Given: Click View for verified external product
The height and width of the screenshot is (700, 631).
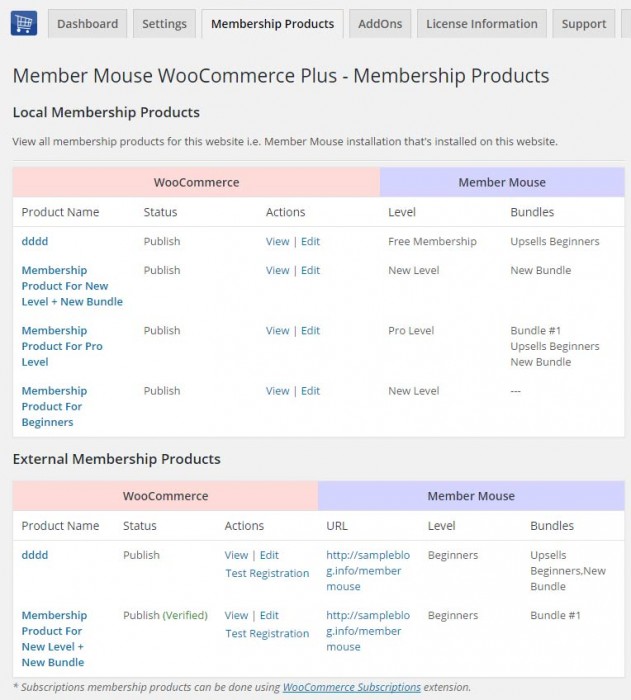Looking at the screenshot, I should [x=236, y=615].
